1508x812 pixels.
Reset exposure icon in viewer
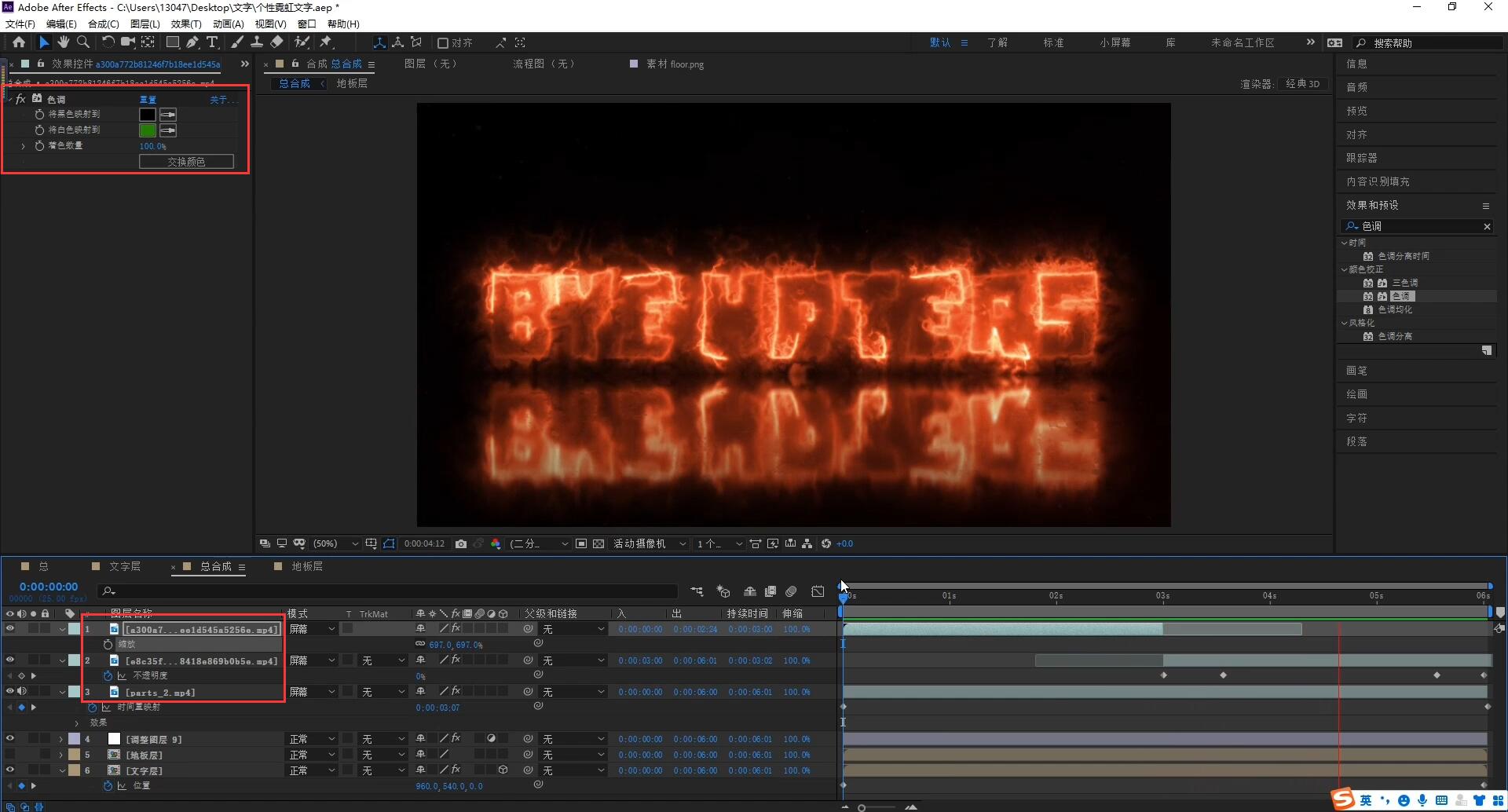826,543
